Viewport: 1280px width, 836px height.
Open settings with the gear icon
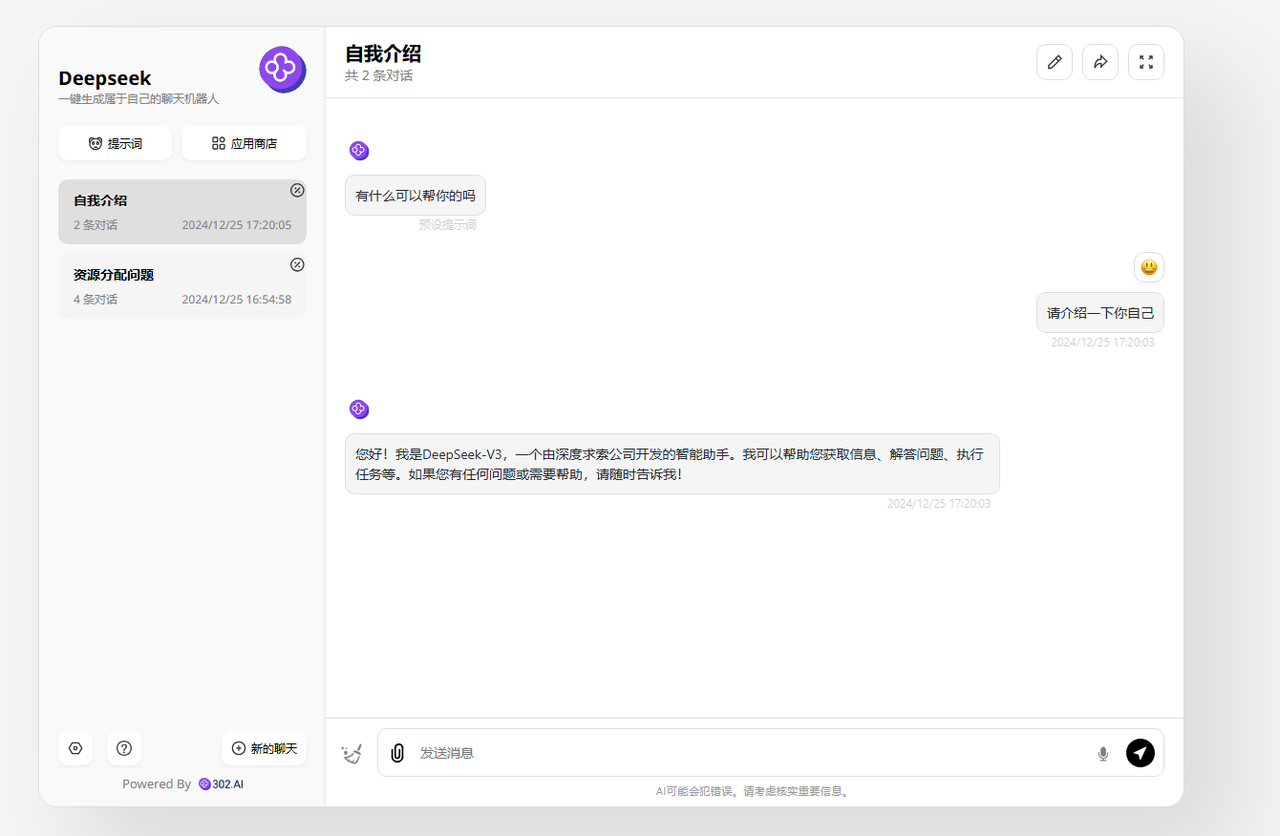pos(75,748)
